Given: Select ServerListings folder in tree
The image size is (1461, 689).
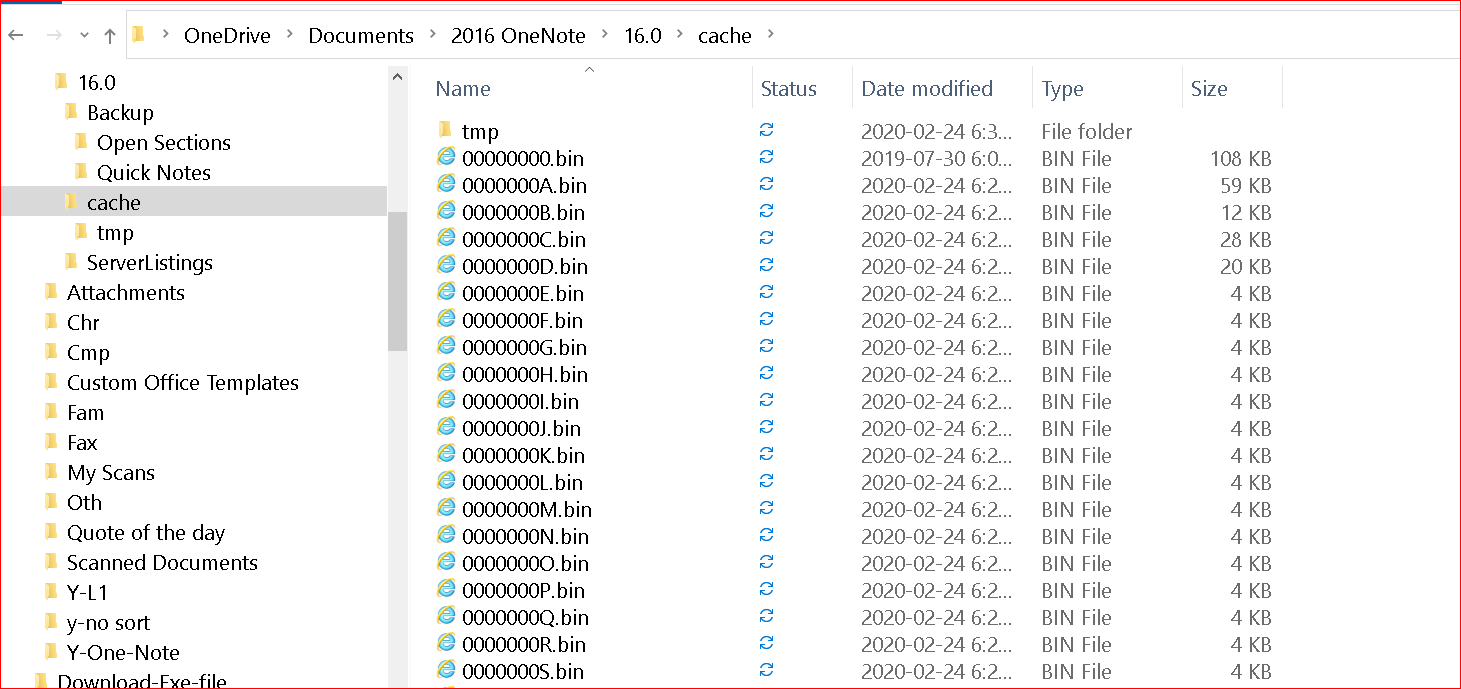Looking at the screenshot, I should tap(150, 262).
